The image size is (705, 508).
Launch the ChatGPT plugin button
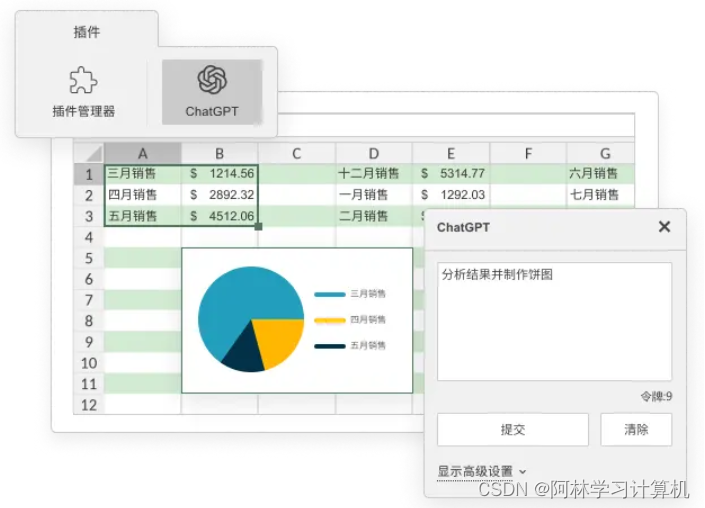point(212,92)
